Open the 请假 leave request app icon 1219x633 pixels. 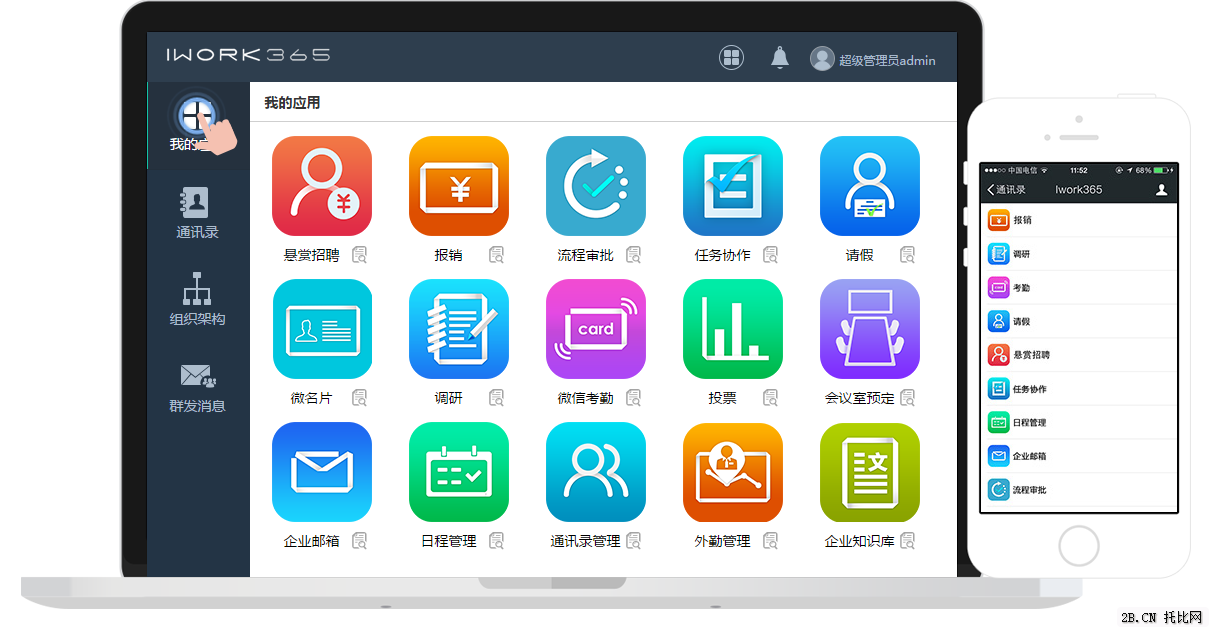[870, 186]
